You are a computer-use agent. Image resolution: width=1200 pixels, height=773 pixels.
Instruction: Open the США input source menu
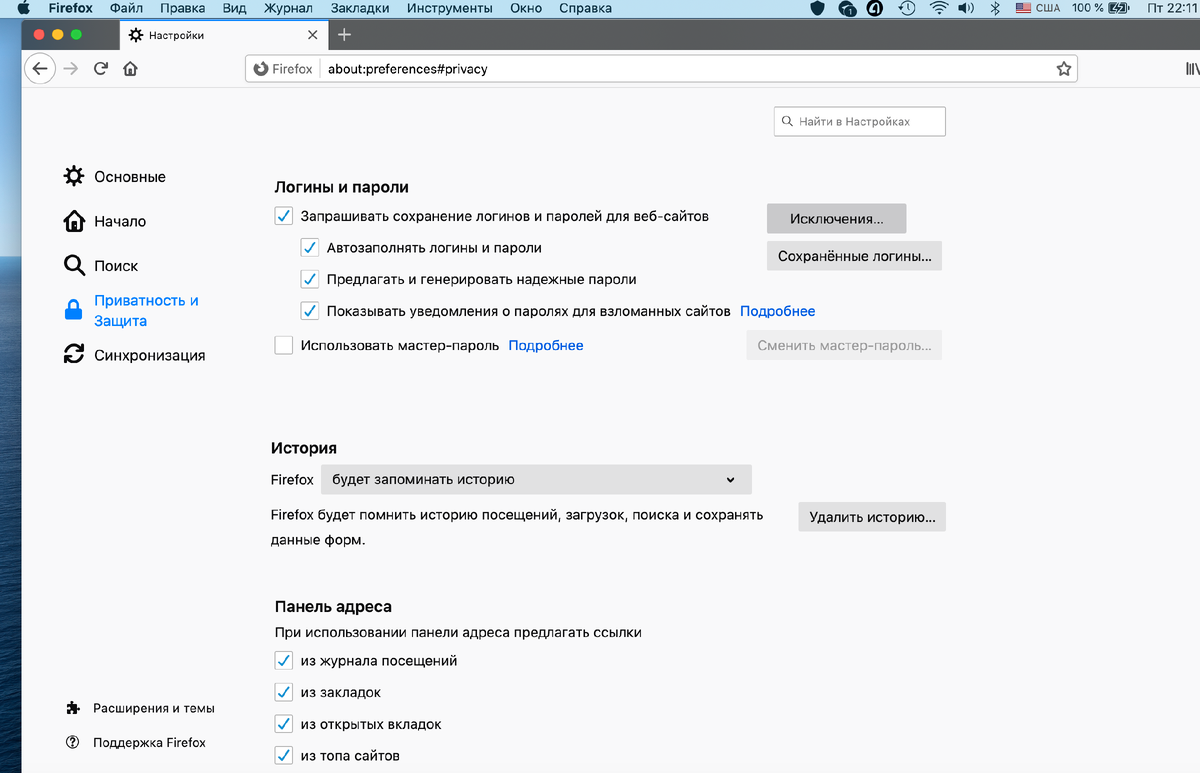1038,8
